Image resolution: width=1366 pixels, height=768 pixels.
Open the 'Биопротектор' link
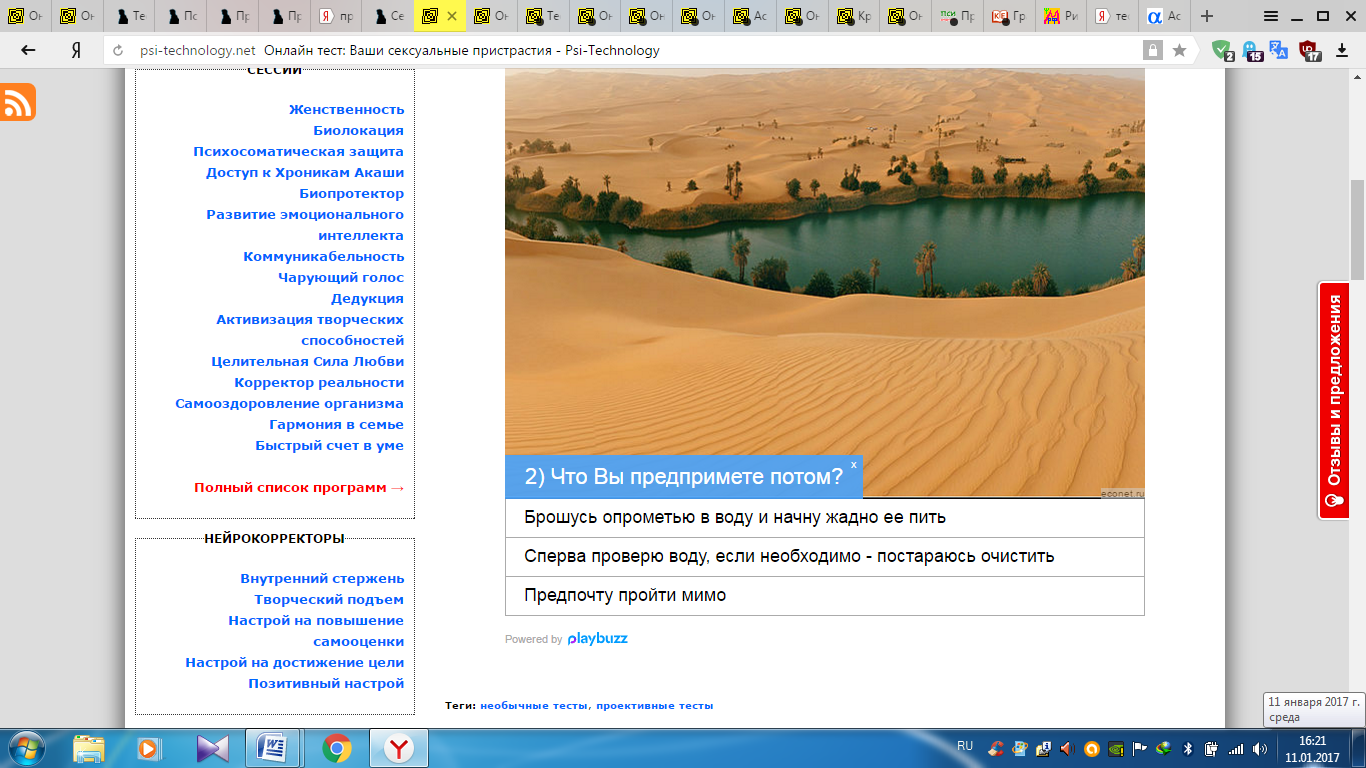click(x=351, y=194)
